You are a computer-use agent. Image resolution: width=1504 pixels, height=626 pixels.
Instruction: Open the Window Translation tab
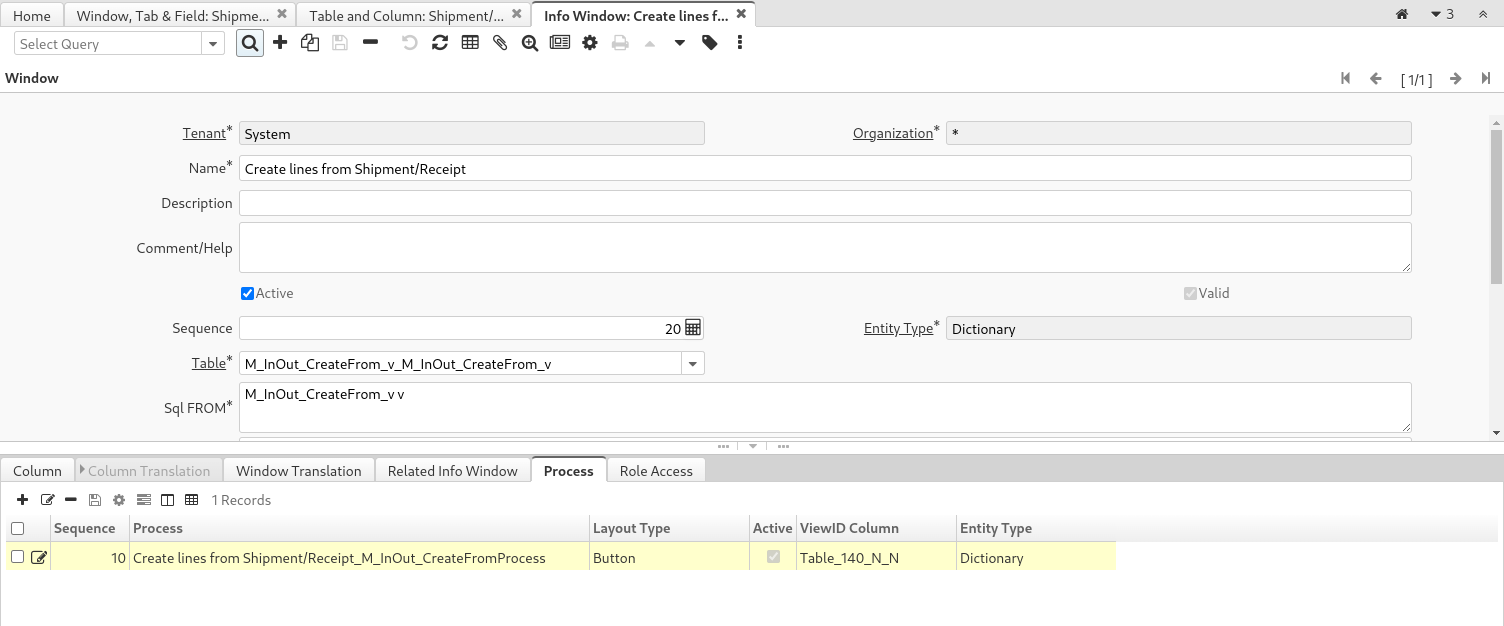[298, 470]
